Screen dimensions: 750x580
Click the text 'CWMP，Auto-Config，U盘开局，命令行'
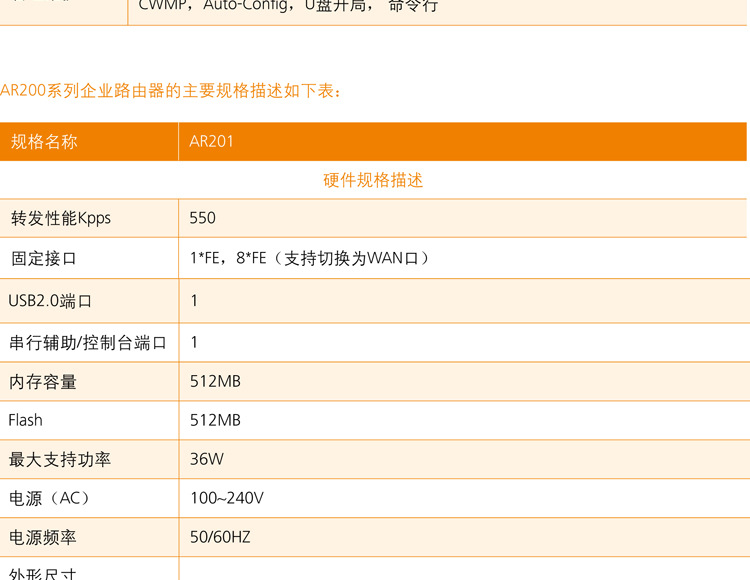(288, 6)
